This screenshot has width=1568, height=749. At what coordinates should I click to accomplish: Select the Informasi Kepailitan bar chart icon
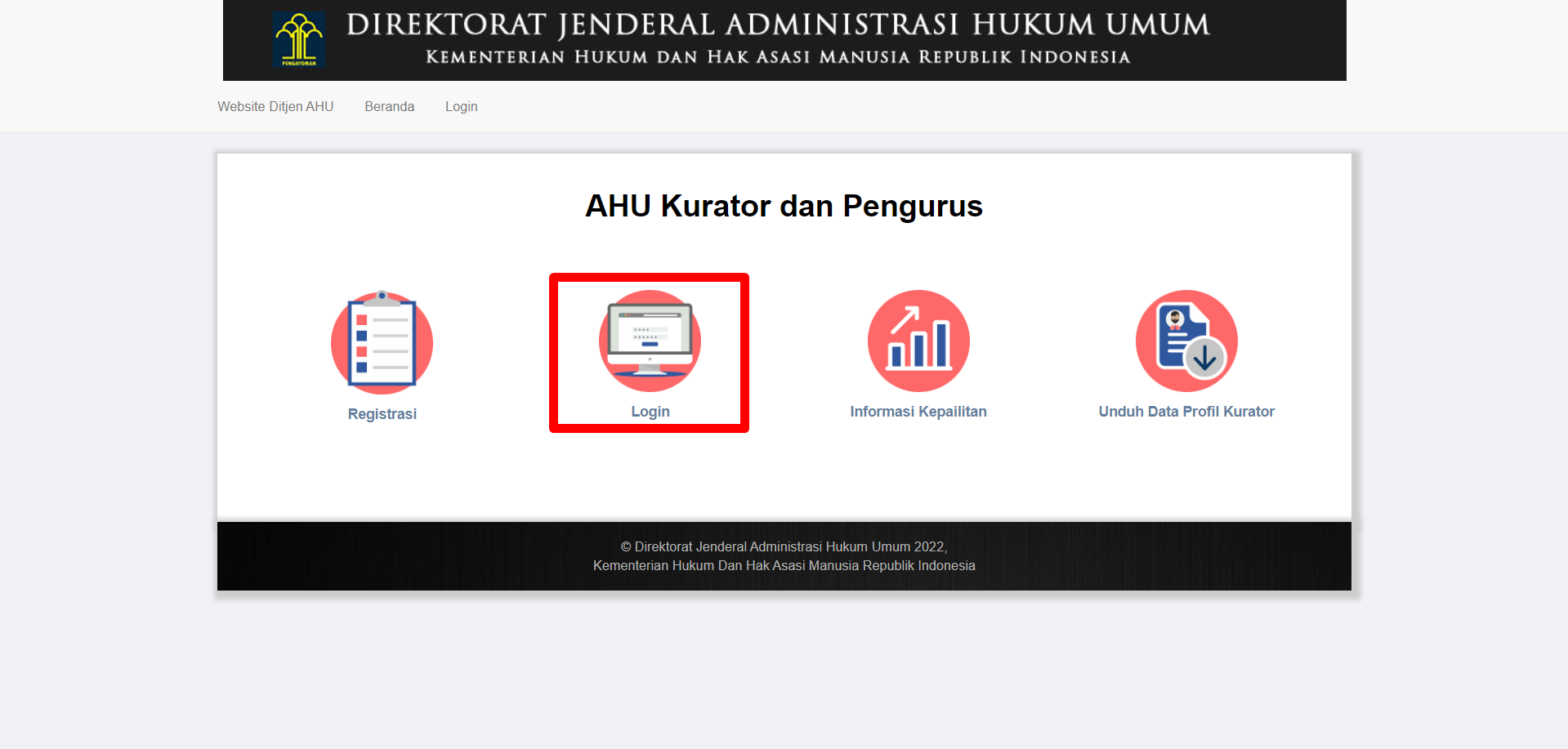tap(918, 341)
